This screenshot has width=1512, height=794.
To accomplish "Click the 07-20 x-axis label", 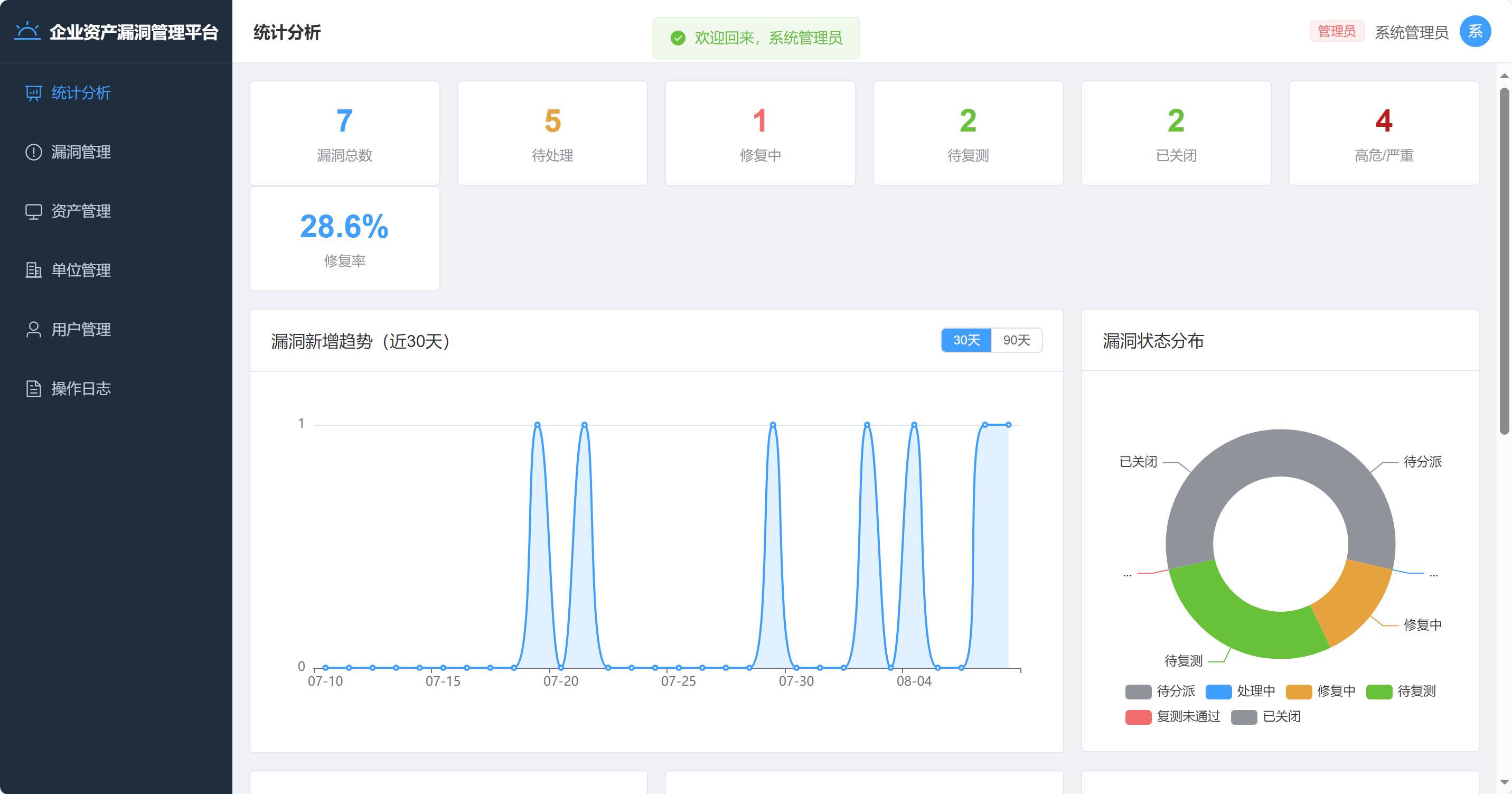I will (560, 681).
